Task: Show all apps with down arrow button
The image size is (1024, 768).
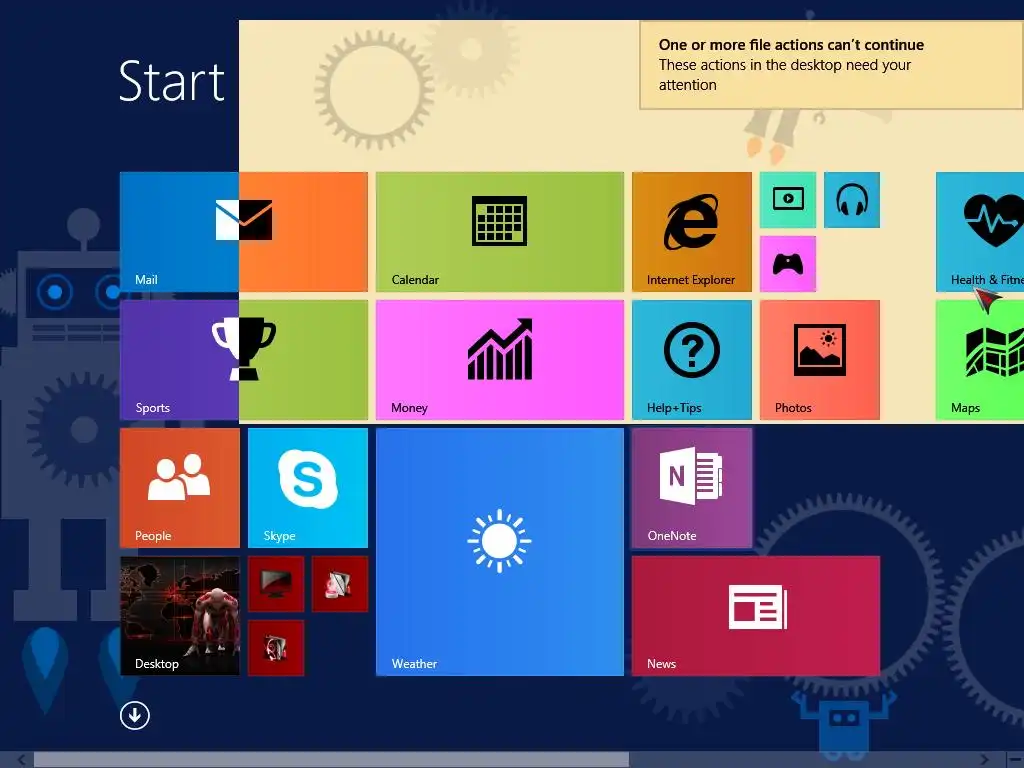Action: [x=135, y=716]
